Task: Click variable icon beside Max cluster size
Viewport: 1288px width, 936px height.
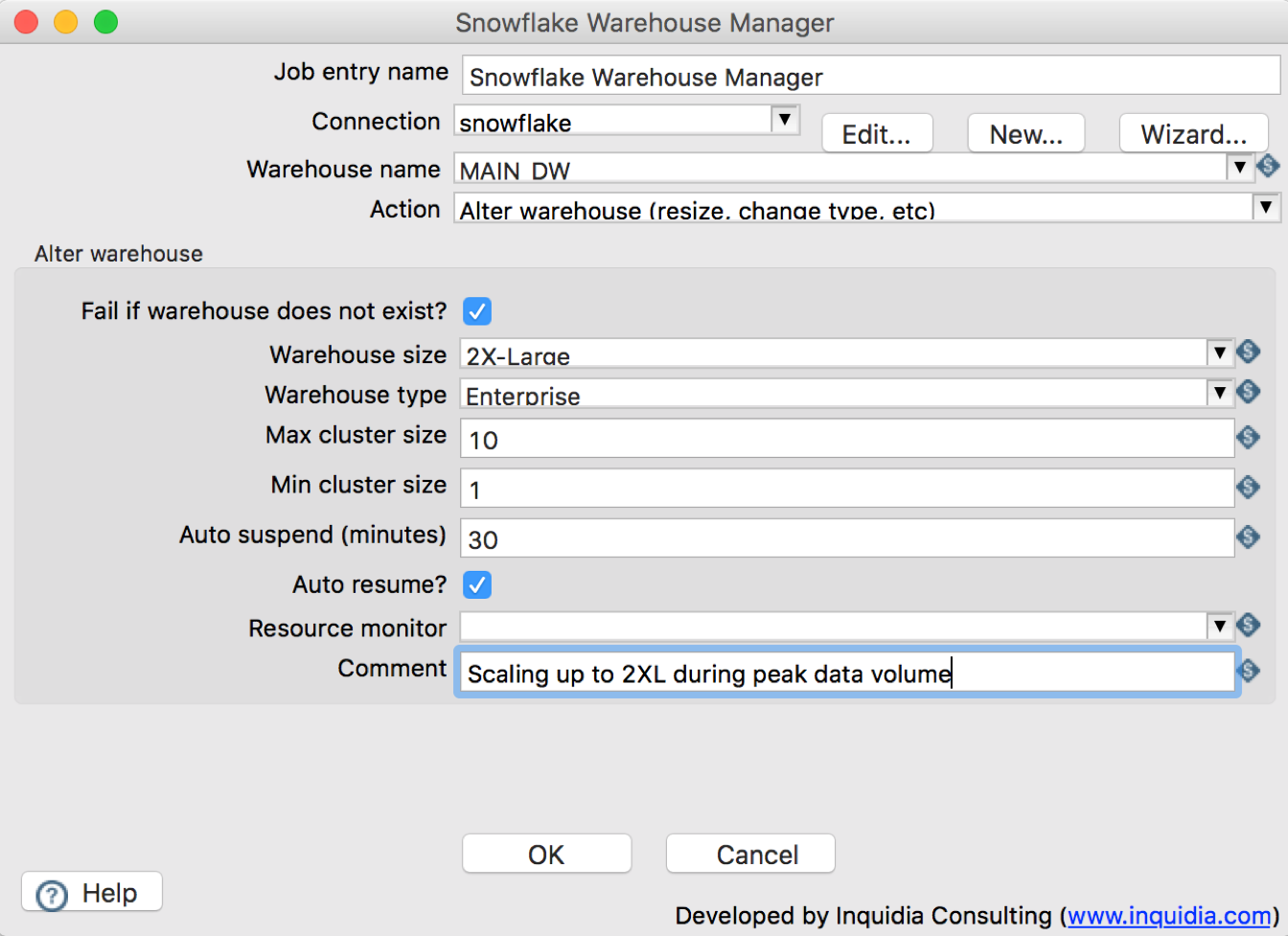Action: pos(1248,438)
